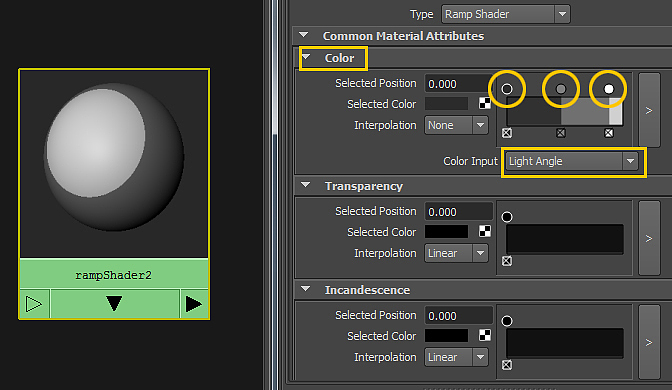The width and height of the screenshot is (672, 390).
Task: Select the white color ramp handle
Action: [609, 89]
